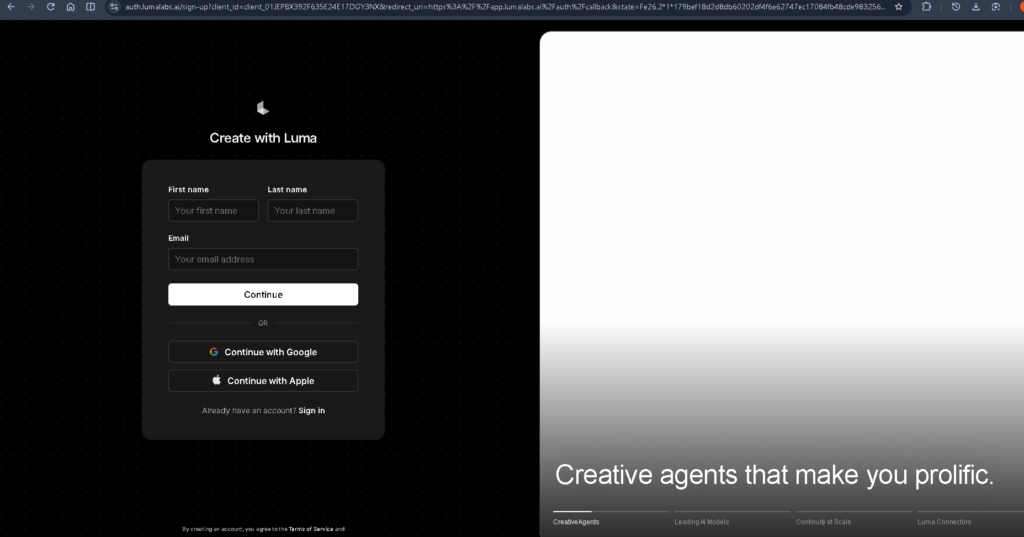Image resolution: width=1024 pixels, height=537 pixels.
Task: Open the browser downloads icon
Action: tap(976, 7)
